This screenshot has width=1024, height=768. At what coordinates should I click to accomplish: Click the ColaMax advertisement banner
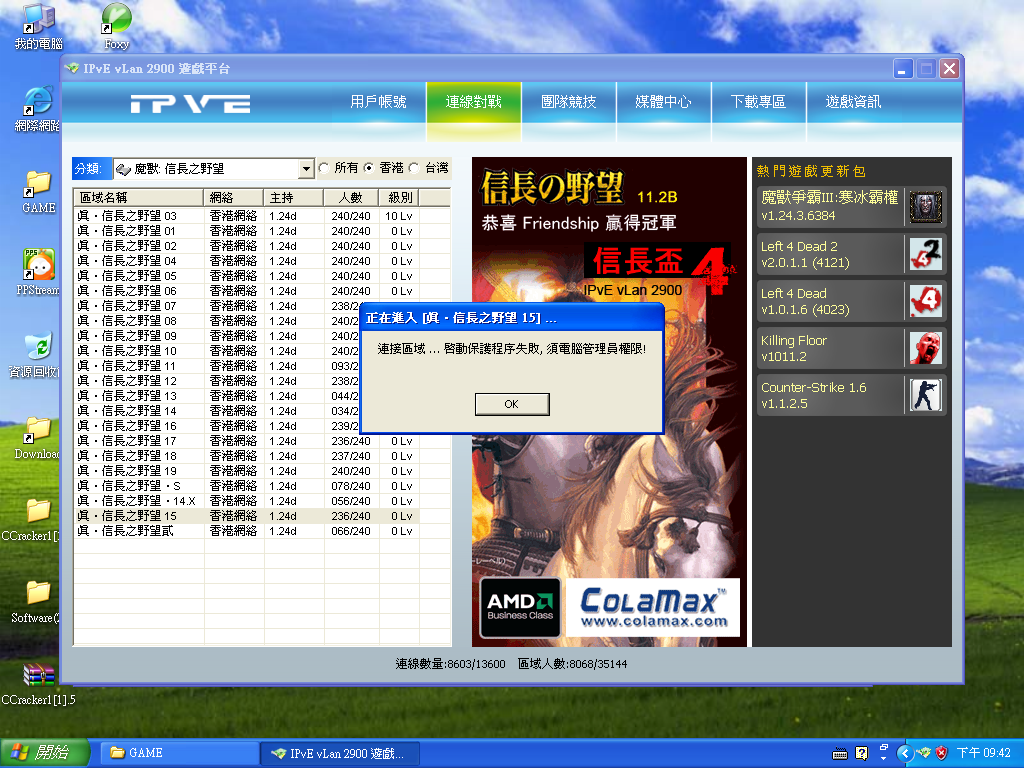tap(652, 607)
